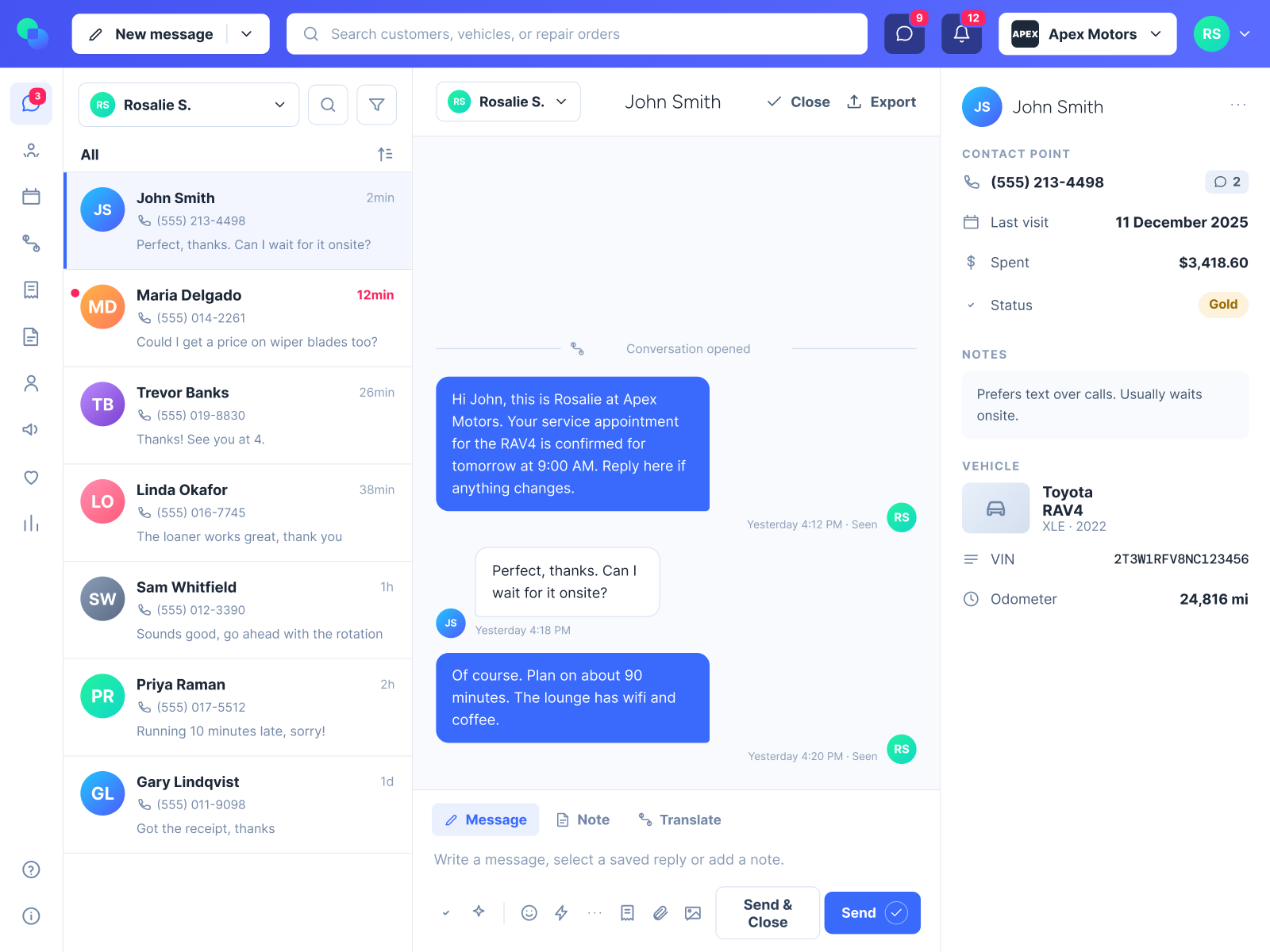The height and width of the screenshot is (952, 1270).
Task: Open the Apex Motors location dropdown
Action: pyautogui.click(x=1087, y=34)
